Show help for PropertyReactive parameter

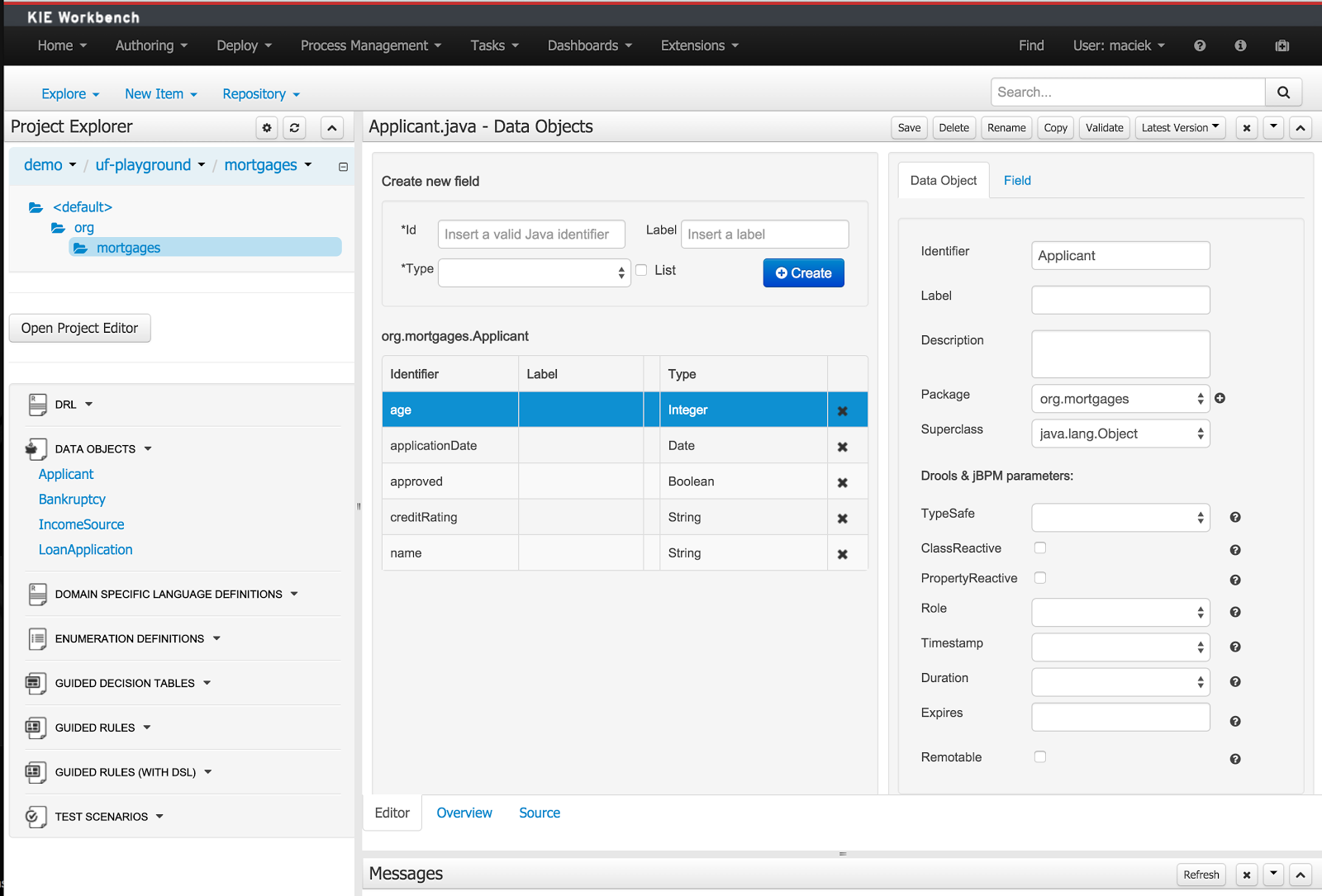[1235, 580]
